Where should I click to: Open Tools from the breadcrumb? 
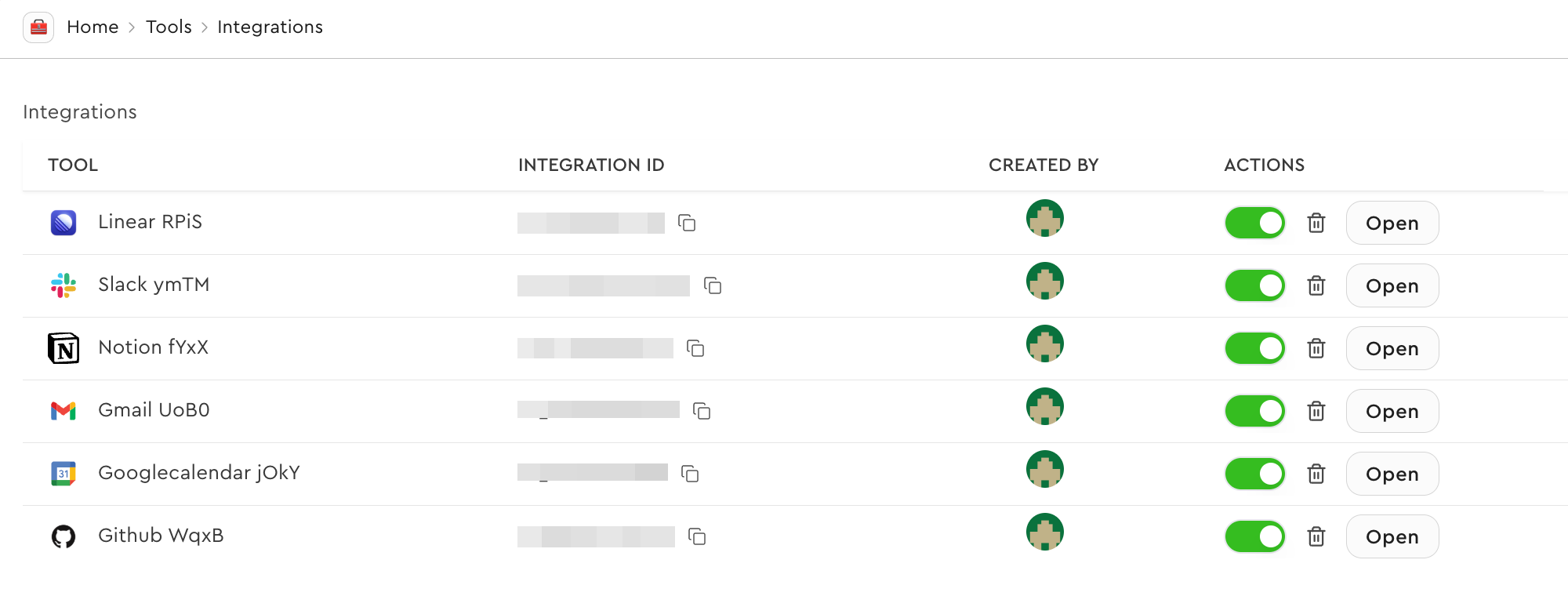point(169,27)
